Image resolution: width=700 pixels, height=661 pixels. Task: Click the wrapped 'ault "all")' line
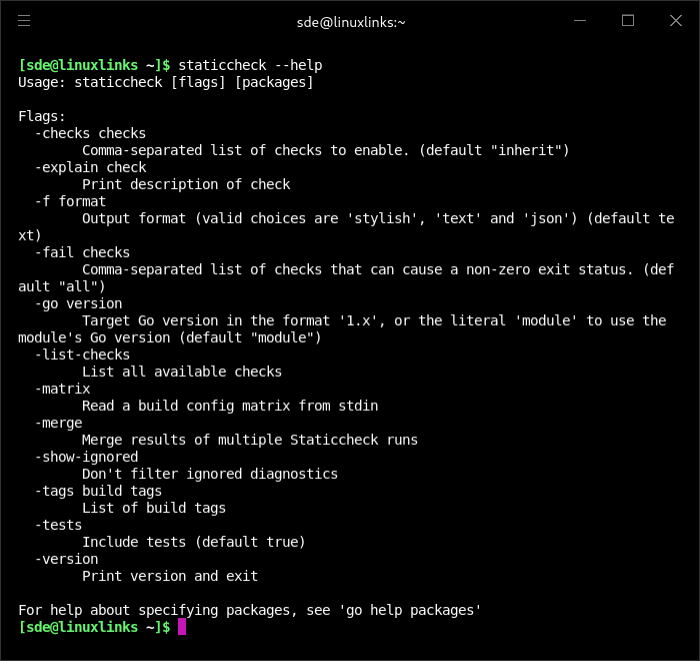click(x=62, y=287)
